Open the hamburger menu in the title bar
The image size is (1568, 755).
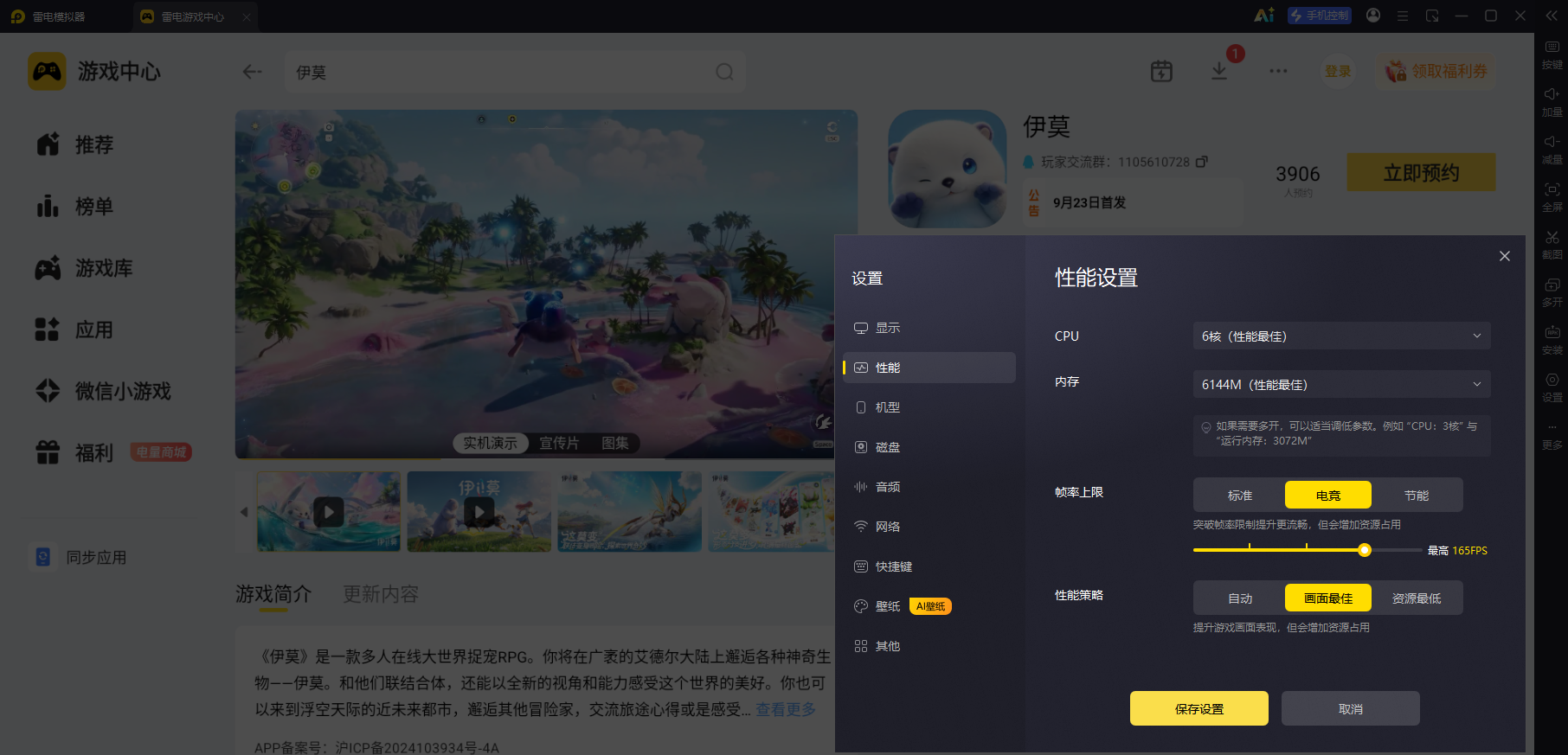[x=1403, y=16]
